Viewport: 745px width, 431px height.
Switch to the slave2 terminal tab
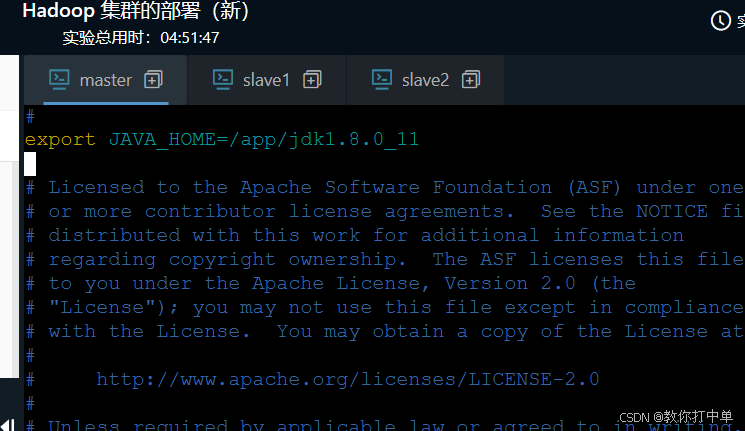[425, 80]
